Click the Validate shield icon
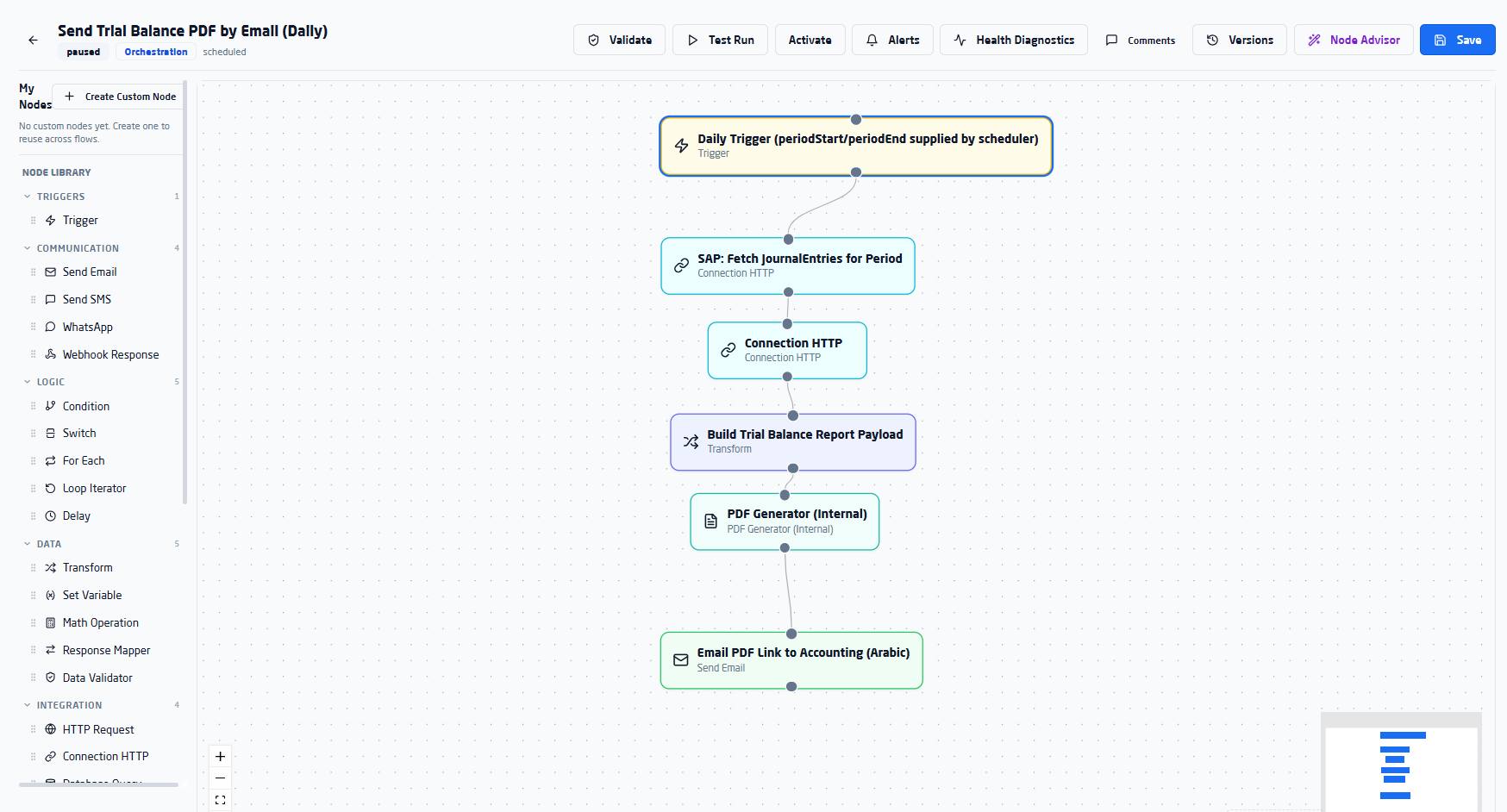The height and width of the screenshot is (812, 1507). point(593,41)
